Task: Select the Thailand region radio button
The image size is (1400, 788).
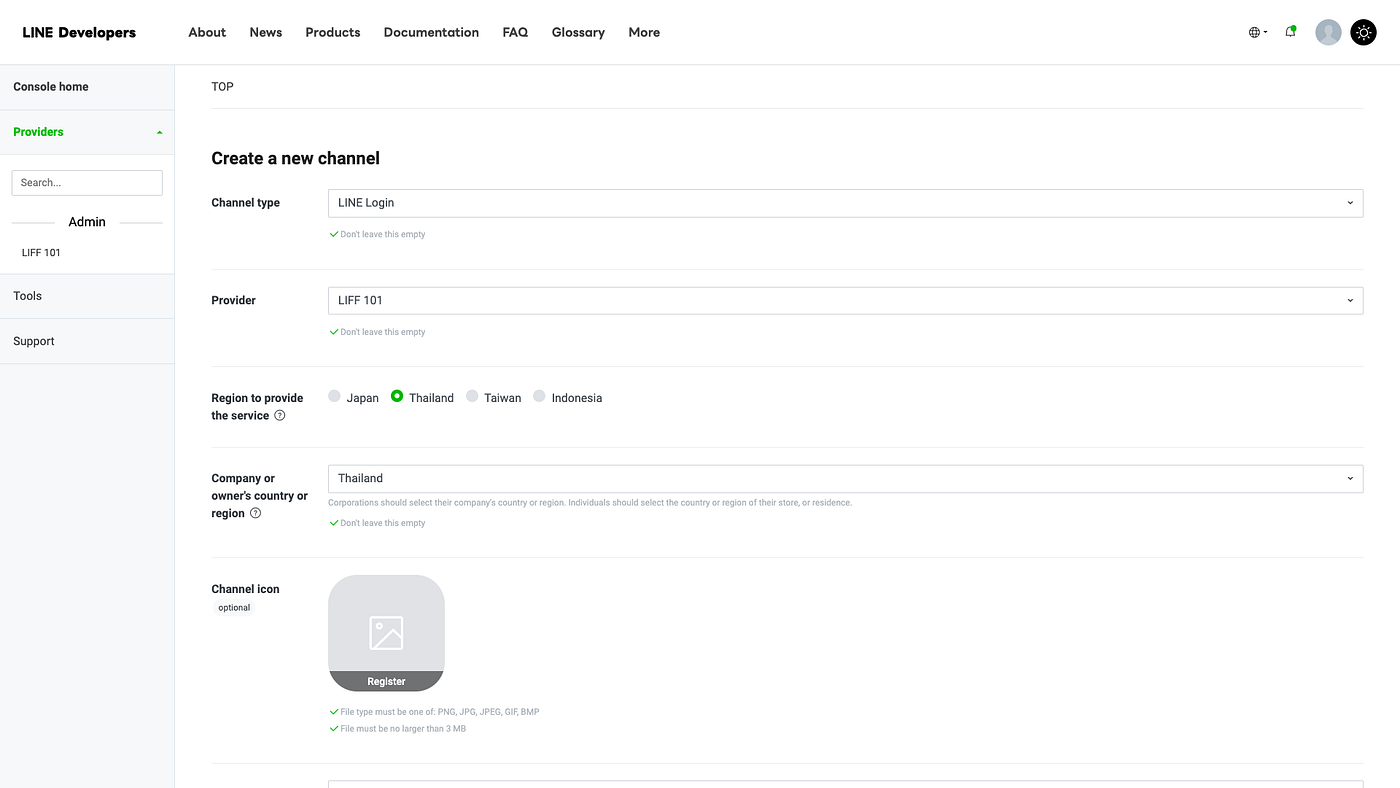Action: pyautogui.click(x=397, y=396)
